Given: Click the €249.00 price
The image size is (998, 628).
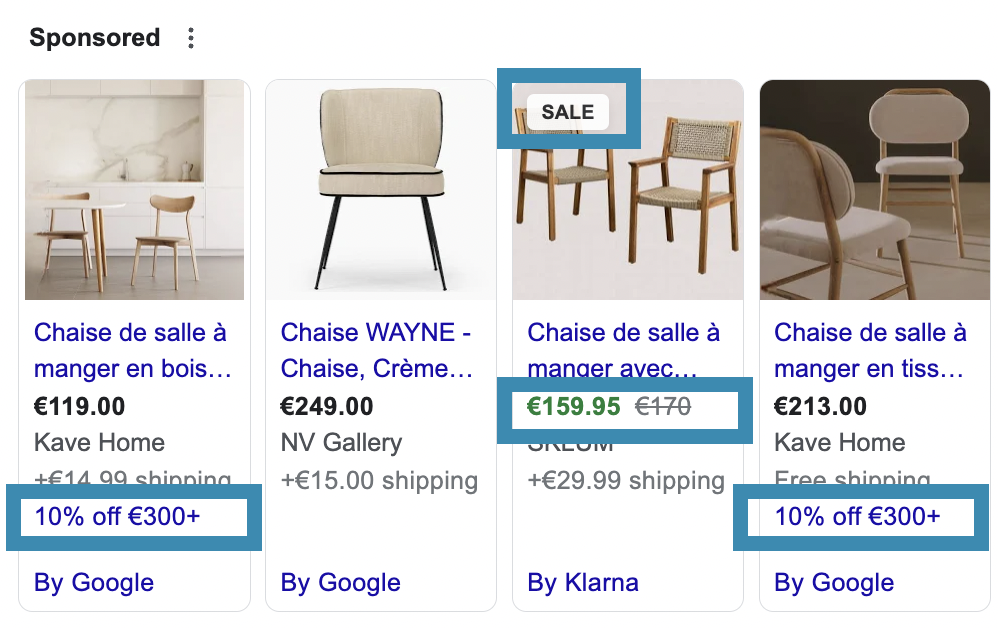Looking at the screenshot, I should click(x=327, y=407).
